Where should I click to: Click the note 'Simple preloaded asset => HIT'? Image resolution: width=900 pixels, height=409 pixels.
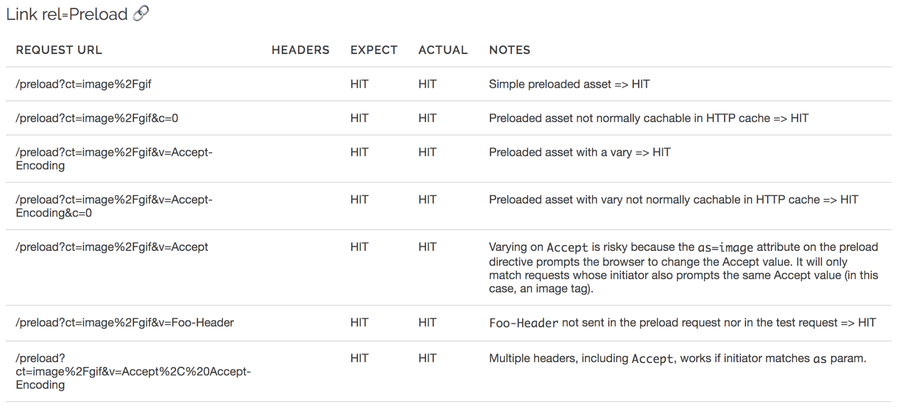569,84
